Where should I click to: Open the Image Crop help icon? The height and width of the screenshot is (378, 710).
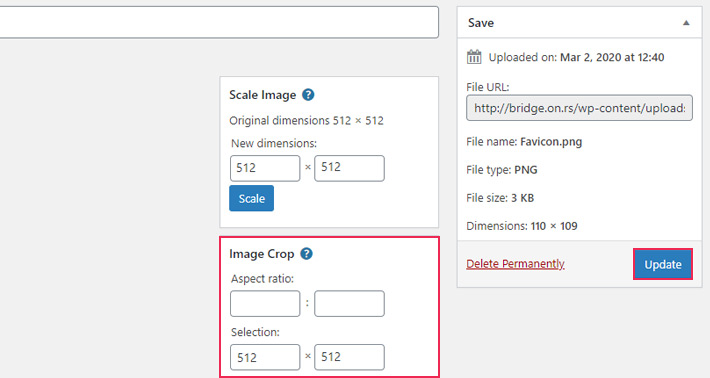point(307,254)
